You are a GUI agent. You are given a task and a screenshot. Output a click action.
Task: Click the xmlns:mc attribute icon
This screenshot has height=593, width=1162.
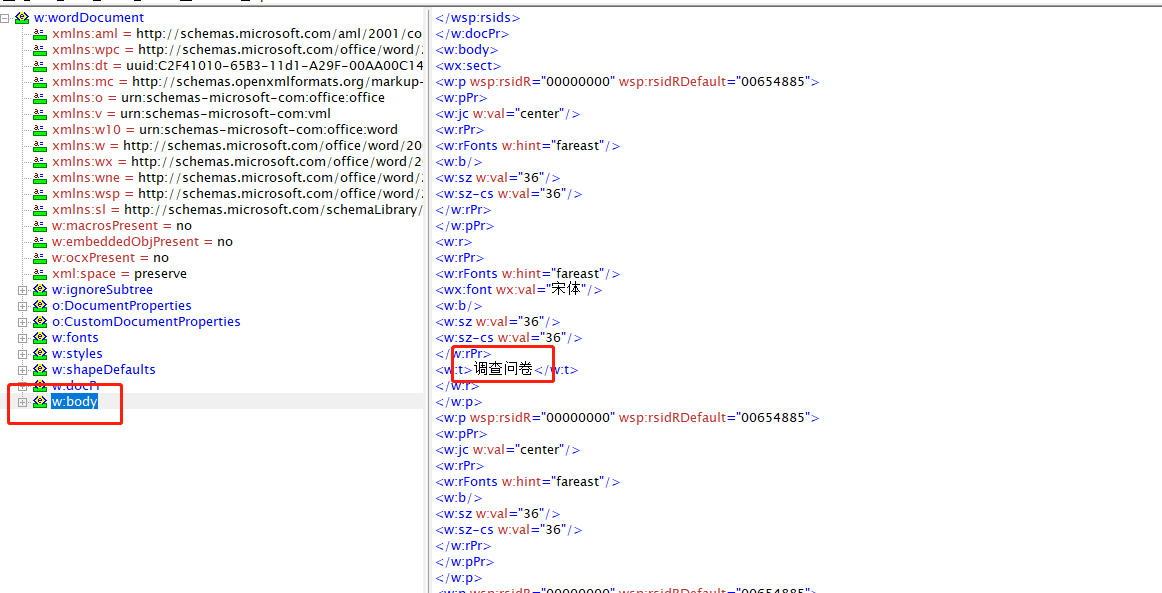tap(40, 82)
